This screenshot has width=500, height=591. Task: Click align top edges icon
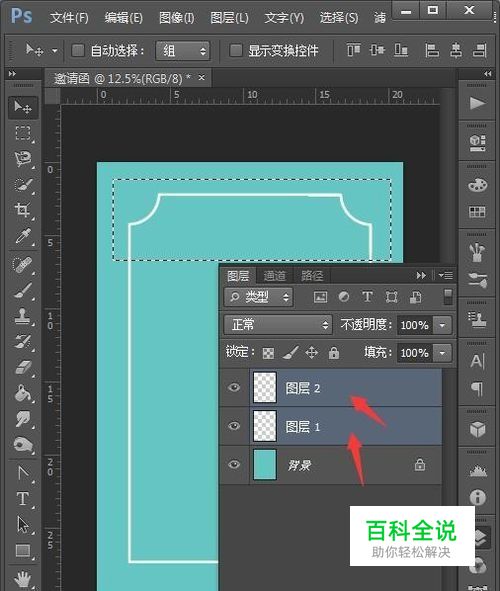pyautogui.click(x=353, y=50)
